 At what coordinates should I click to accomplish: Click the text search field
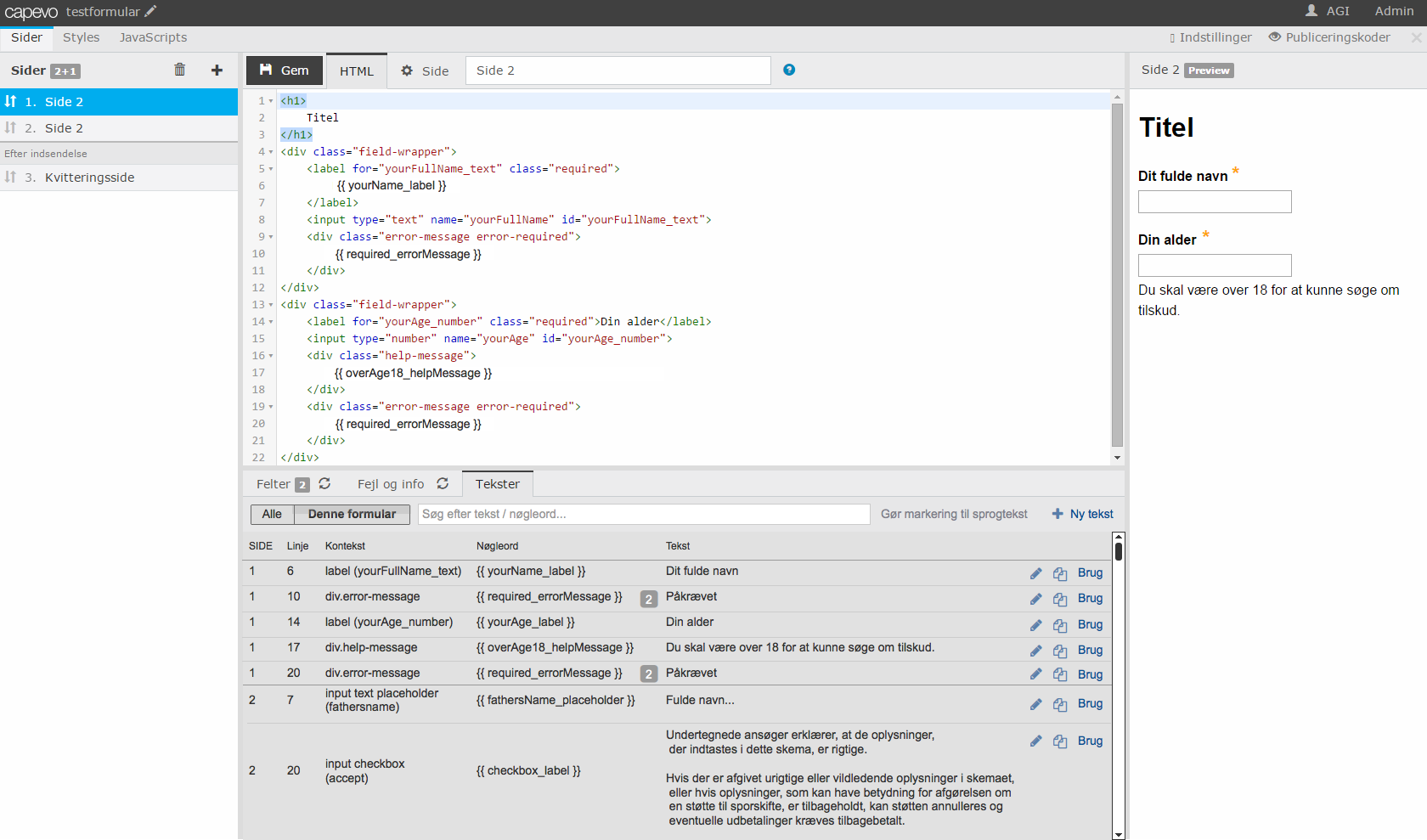(x=643, y=514)
